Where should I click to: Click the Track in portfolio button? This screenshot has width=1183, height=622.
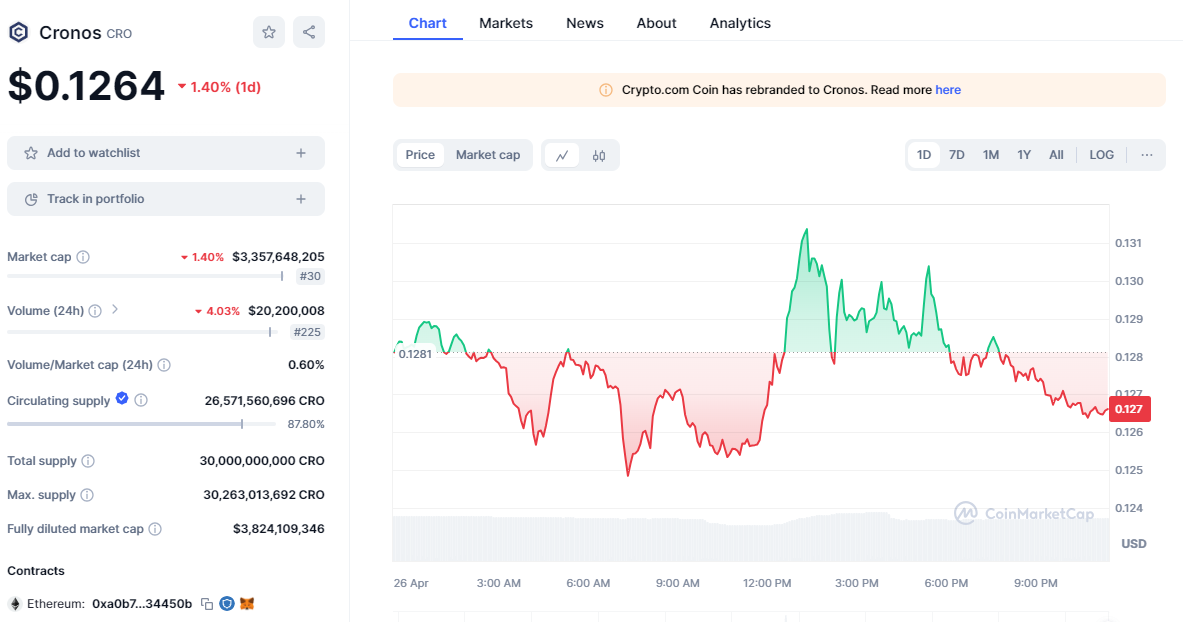point(166,199)
